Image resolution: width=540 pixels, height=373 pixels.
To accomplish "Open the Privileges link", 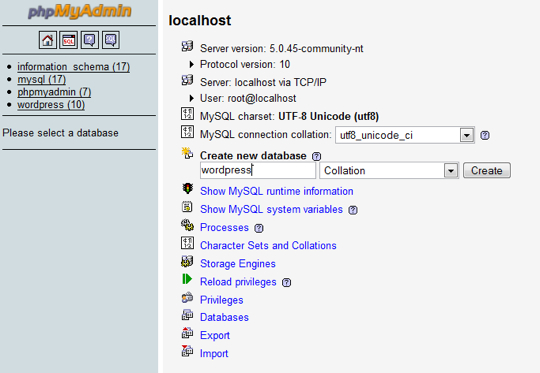I will click(221, 300).
